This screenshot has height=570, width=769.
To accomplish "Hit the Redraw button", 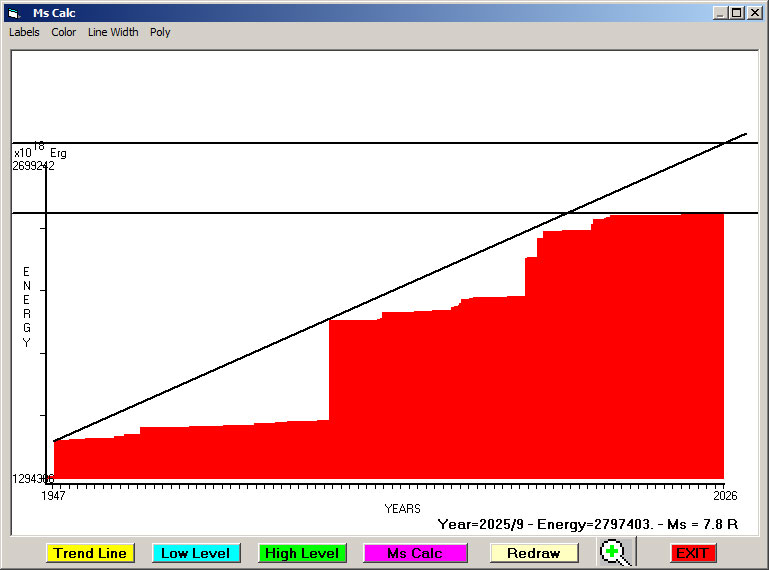I will [533, 553].
